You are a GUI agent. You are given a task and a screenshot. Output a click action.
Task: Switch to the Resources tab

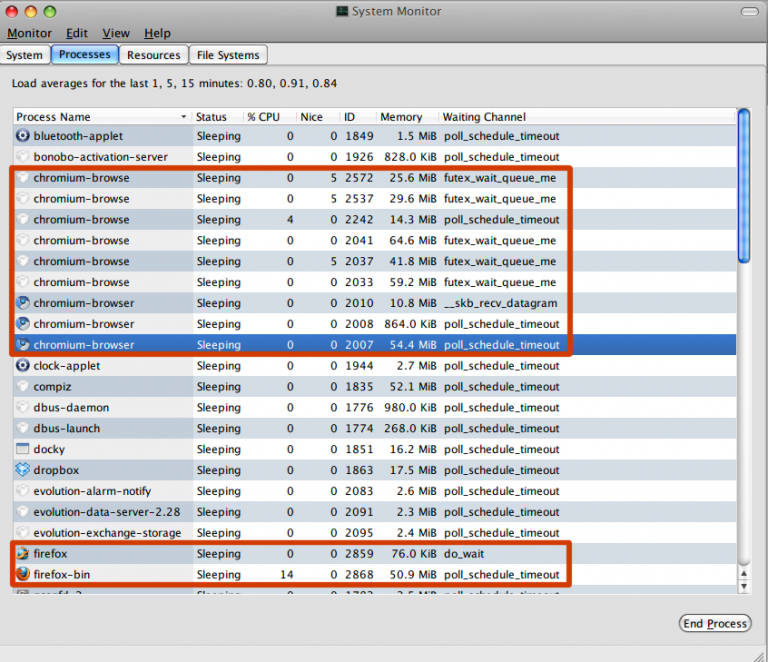pos(154,55)
